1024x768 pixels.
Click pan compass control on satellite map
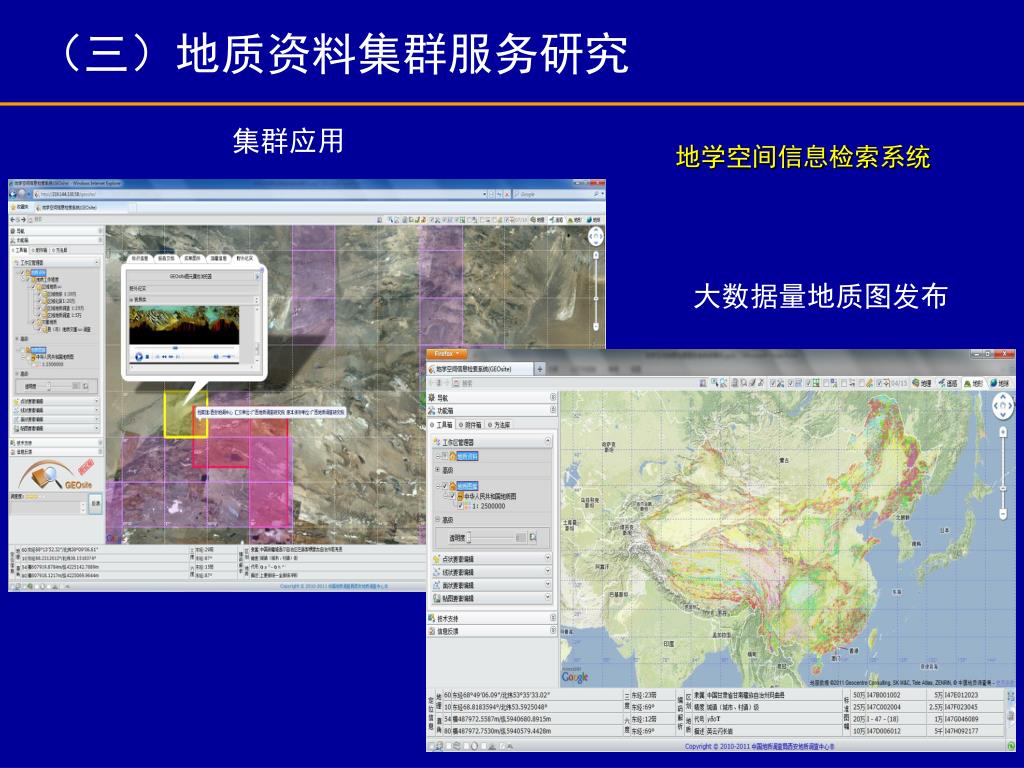(x=596, y=236)
